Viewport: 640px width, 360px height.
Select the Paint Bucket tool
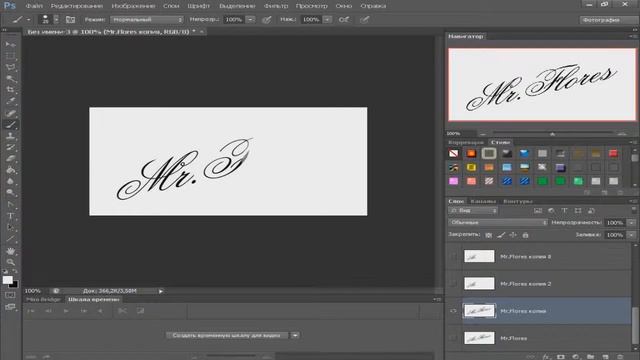[11, 170]
